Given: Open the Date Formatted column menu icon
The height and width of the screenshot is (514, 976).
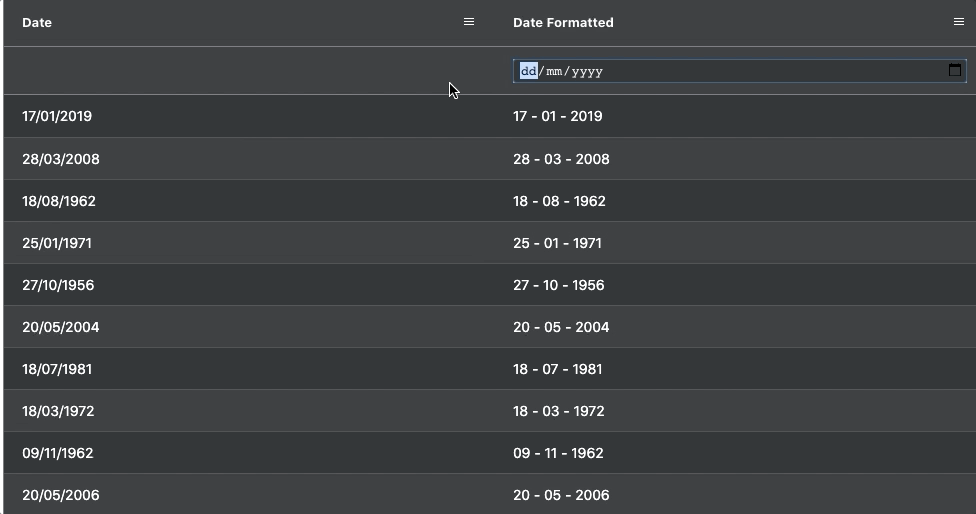Looking at the screenshot, I should coord(959,22).
